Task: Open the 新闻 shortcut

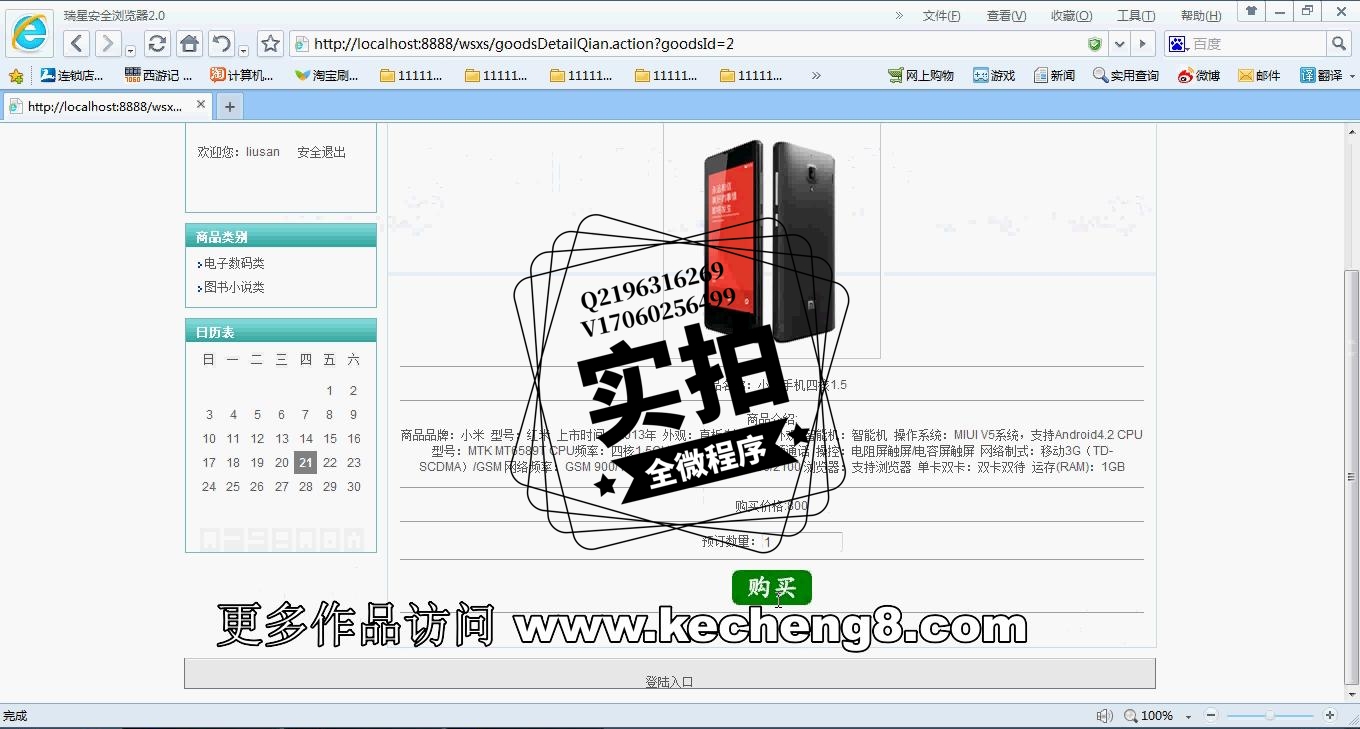Action: (1054, 75)
